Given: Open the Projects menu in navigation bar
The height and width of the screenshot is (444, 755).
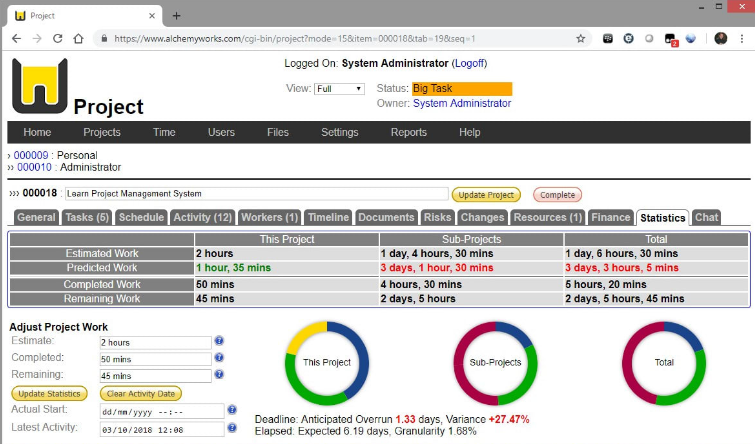Looking at the screenshot, I should tap(102, 133).
